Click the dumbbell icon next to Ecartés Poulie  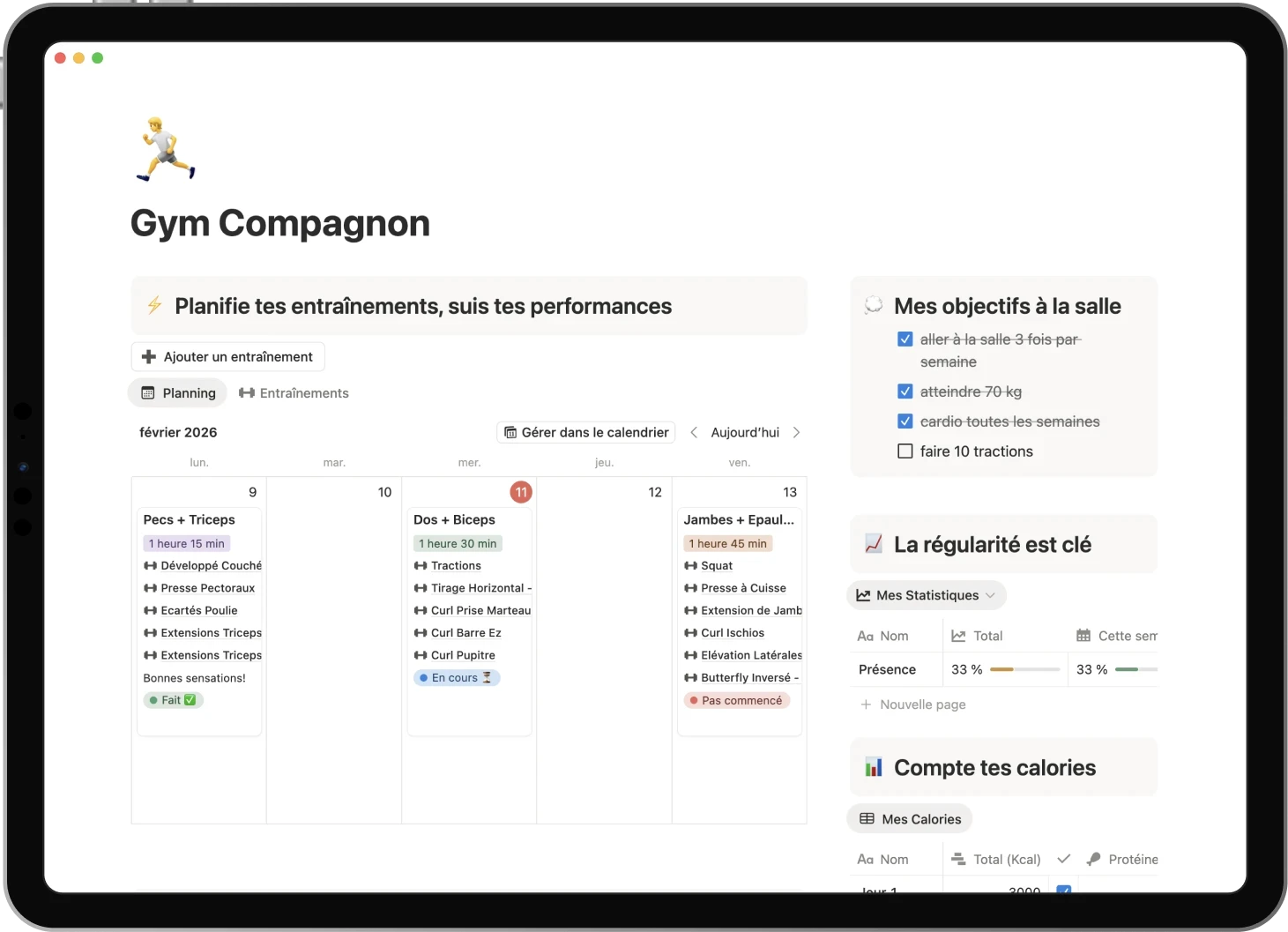point(151,610)
